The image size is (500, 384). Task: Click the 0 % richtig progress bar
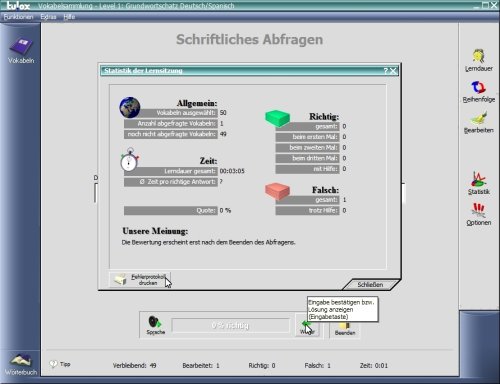pyautogui.click(x=230, y=325)
